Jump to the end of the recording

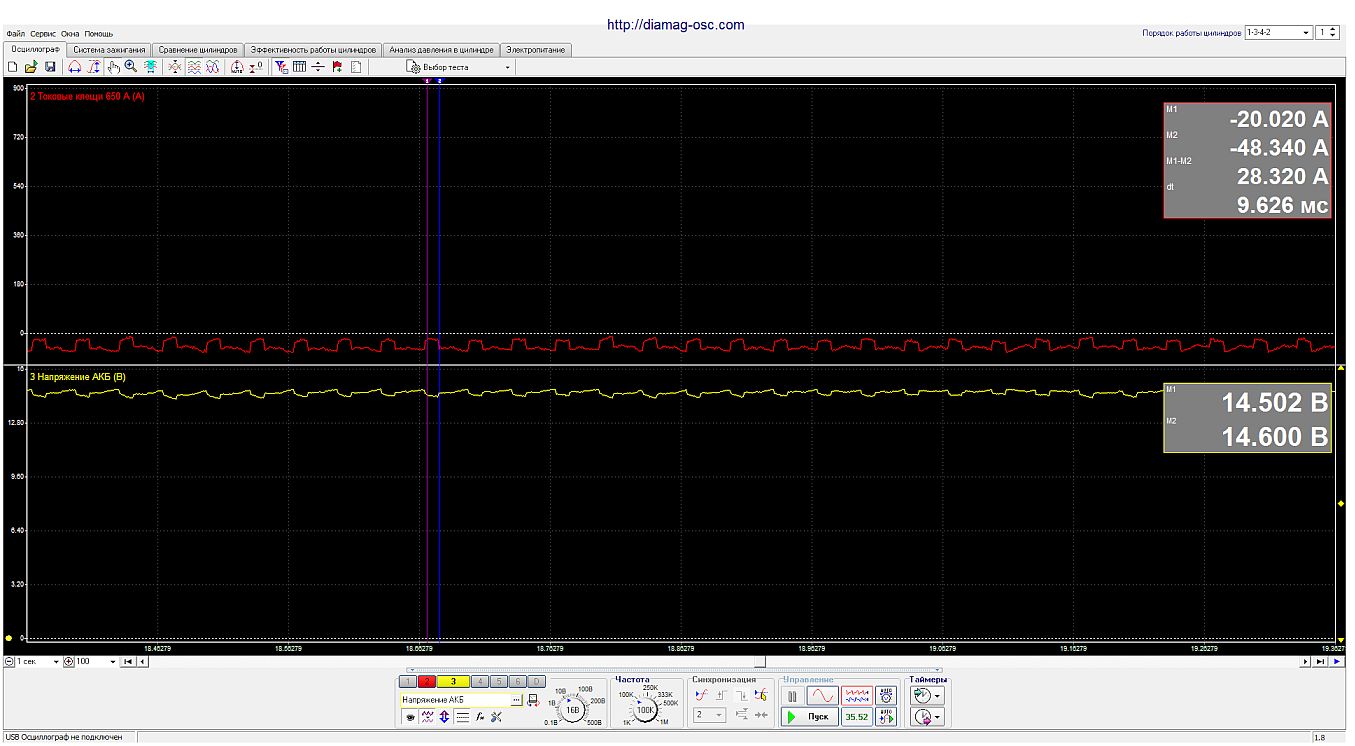1320,662
